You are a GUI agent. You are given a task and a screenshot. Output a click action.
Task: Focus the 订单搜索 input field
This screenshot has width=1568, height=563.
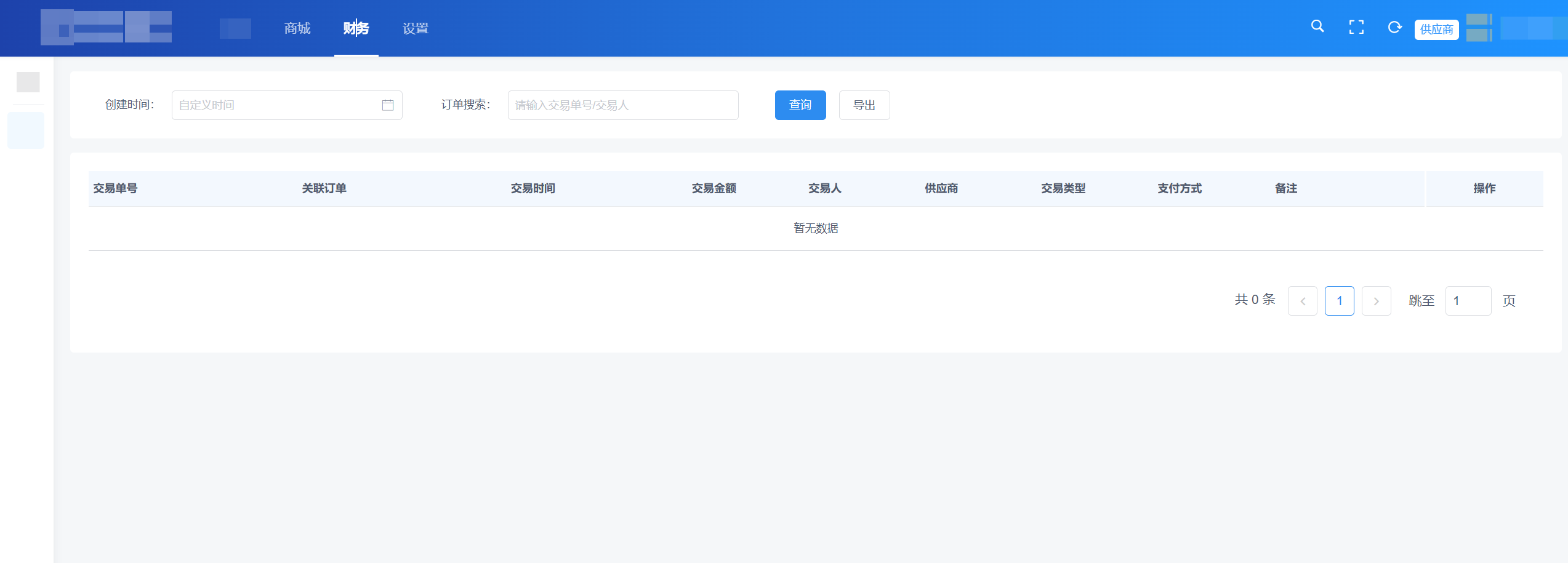622,105
